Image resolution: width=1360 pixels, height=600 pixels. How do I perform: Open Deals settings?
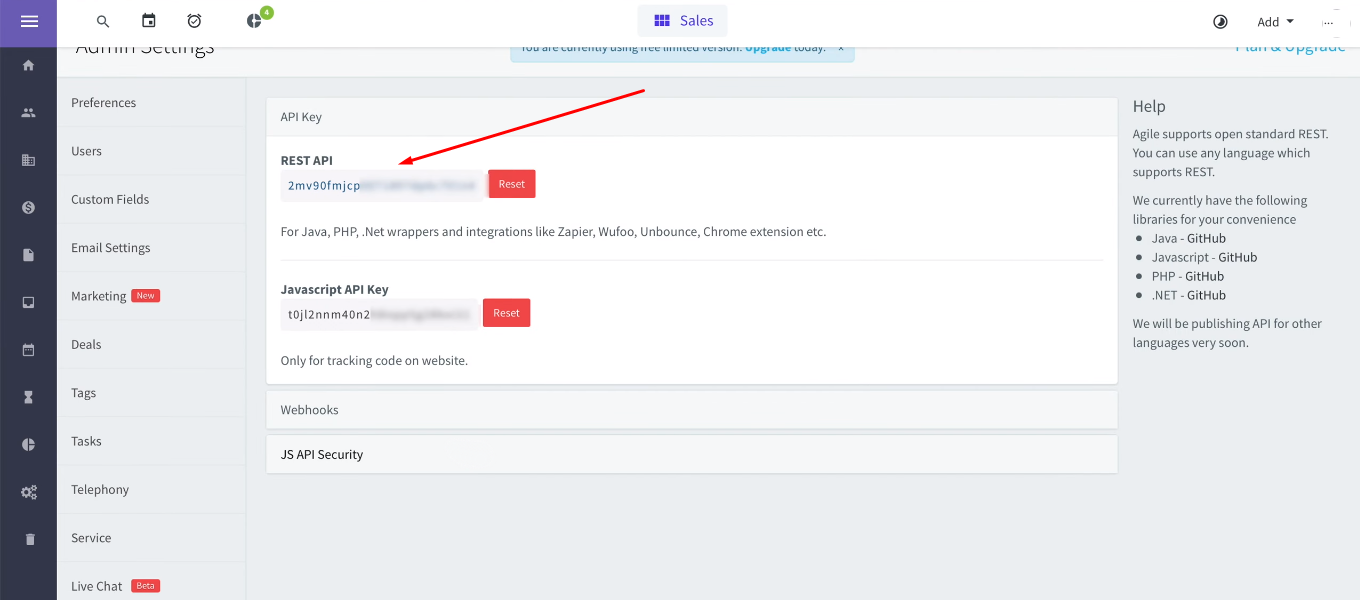point(151,345)
